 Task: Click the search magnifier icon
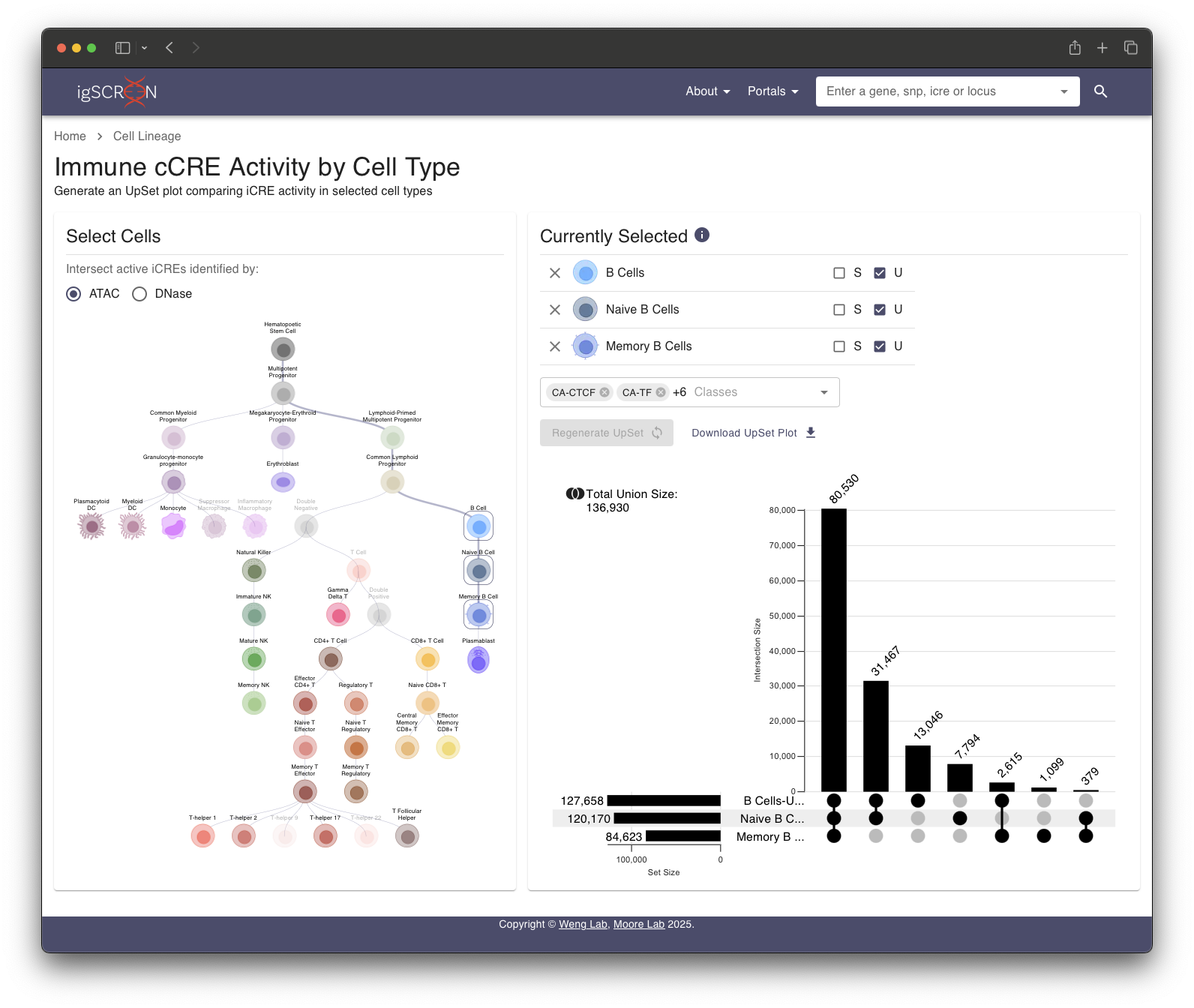click(x=1100, y=91)
